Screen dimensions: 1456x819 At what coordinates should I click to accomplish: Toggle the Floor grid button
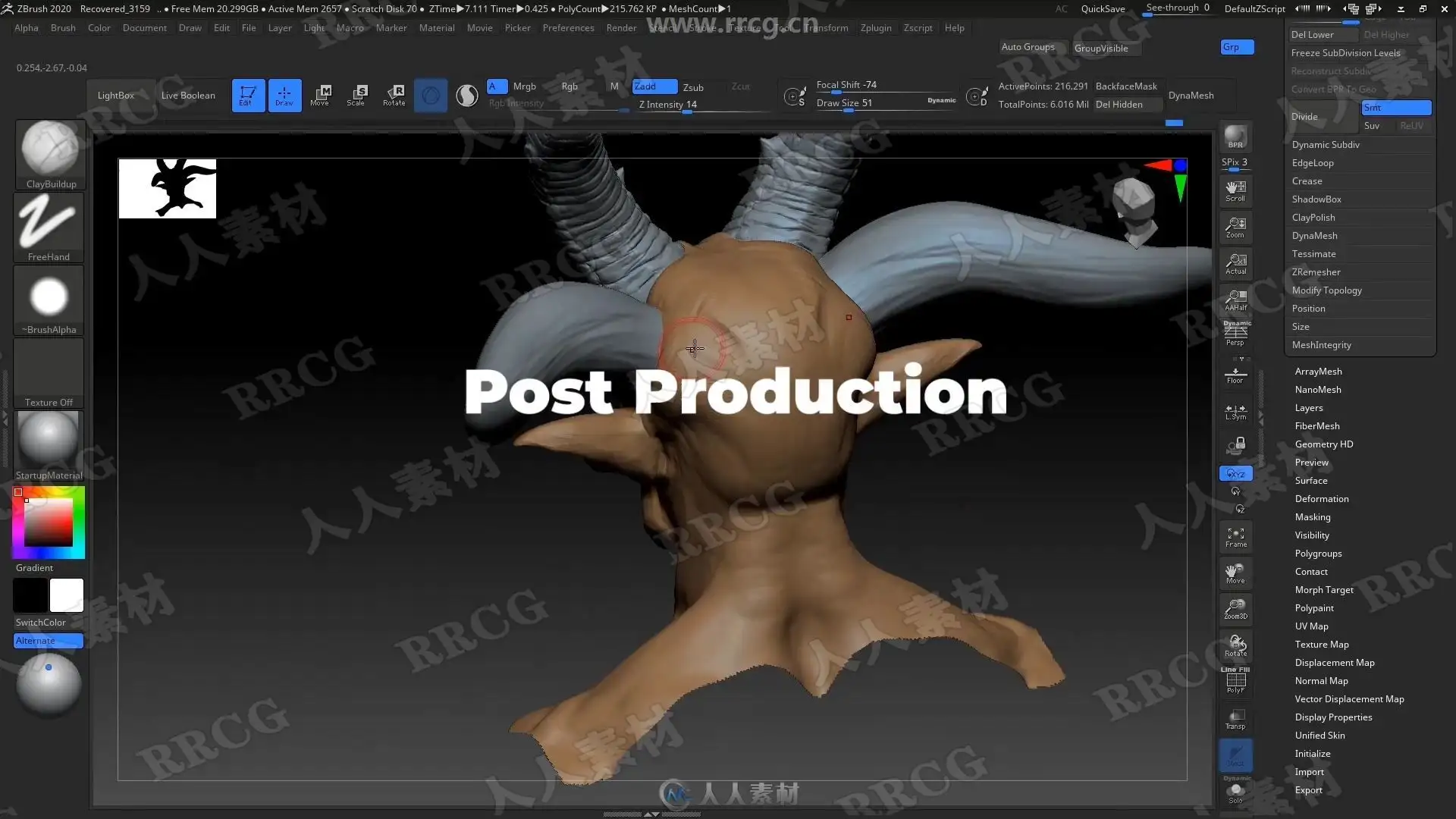click(1235, 375)
